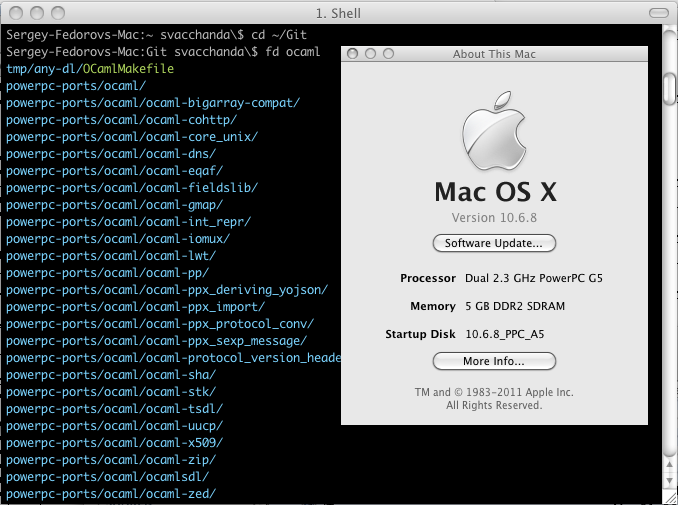Close the About This Mac window
Viewport: 678px width, 505px height.
(x=352, y=54)
